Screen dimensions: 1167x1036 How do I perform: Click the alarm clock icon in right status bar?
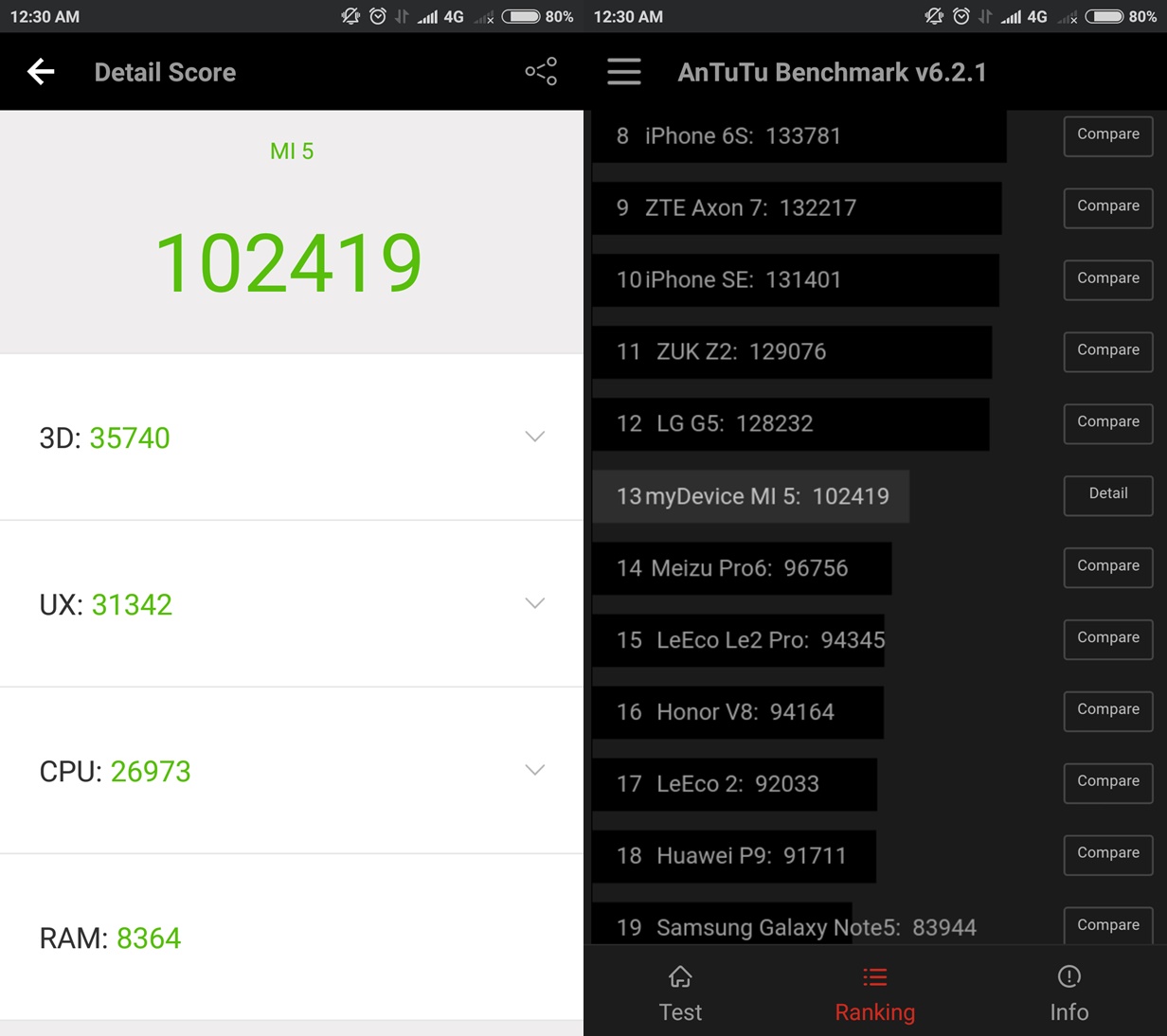click(x=961, y=16)
